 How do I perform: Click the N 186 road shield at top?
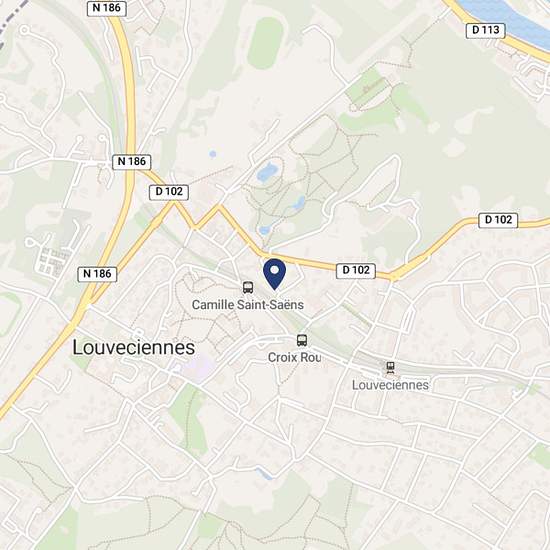(x=107, y=8)
